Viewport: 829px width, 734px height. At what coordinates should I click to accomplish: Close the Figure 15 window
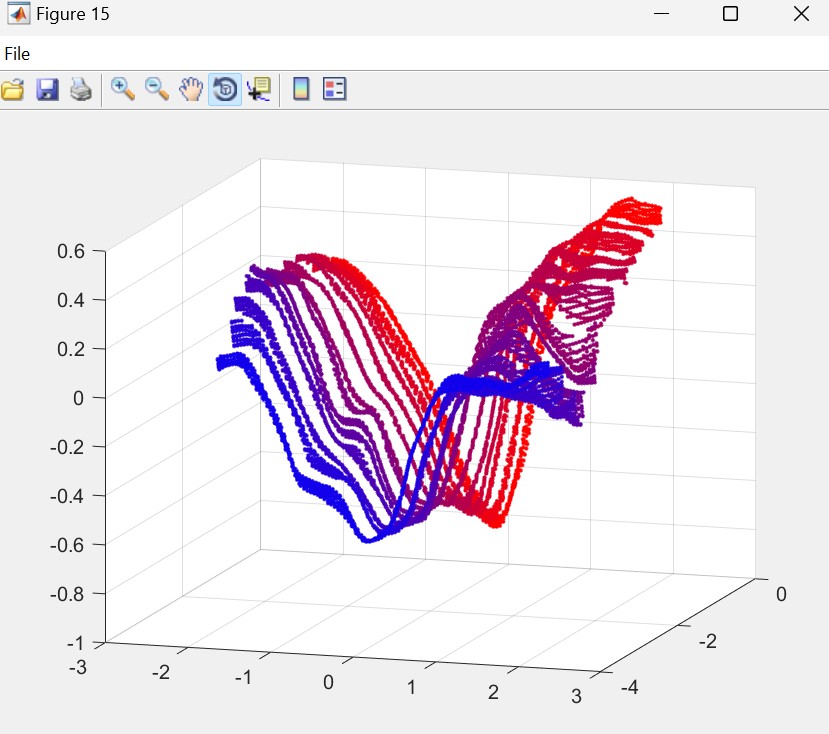coord(800,14)
